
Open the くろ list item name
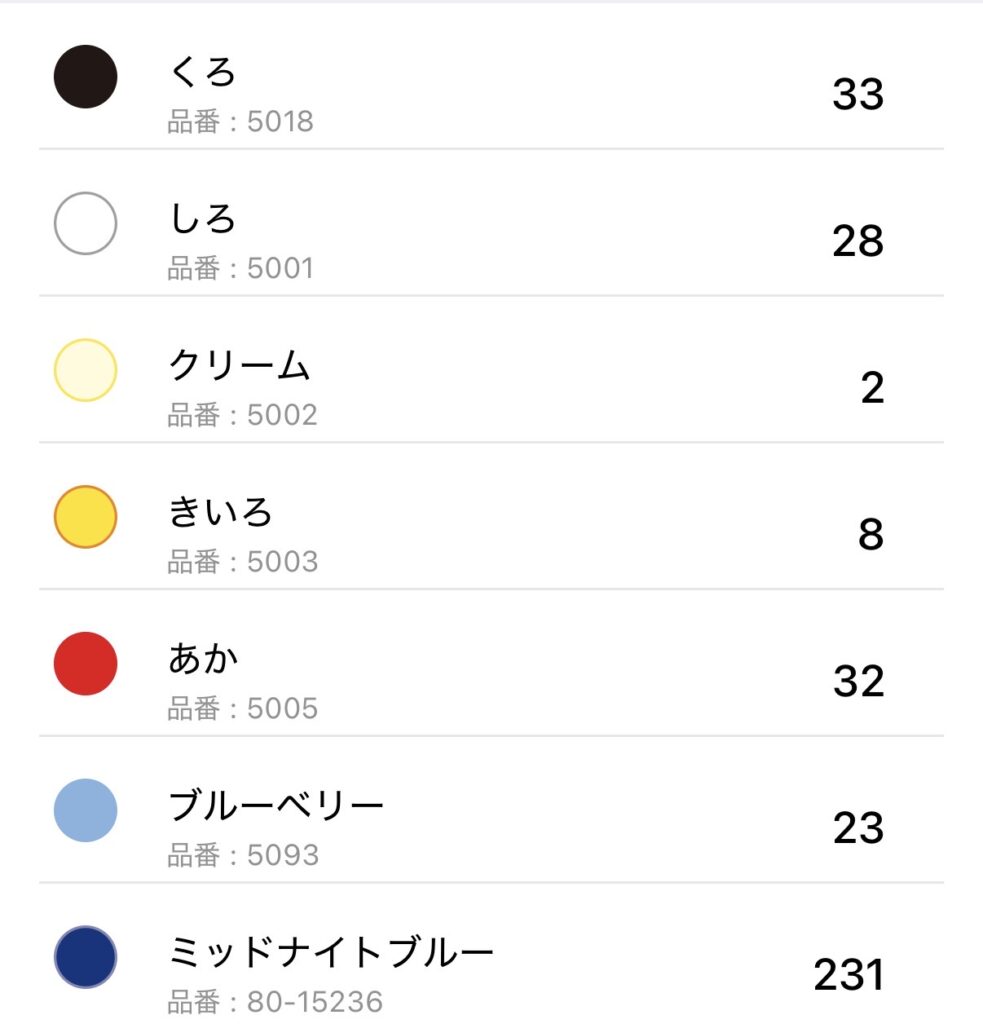pyautogui.click(x=203, y=73)
